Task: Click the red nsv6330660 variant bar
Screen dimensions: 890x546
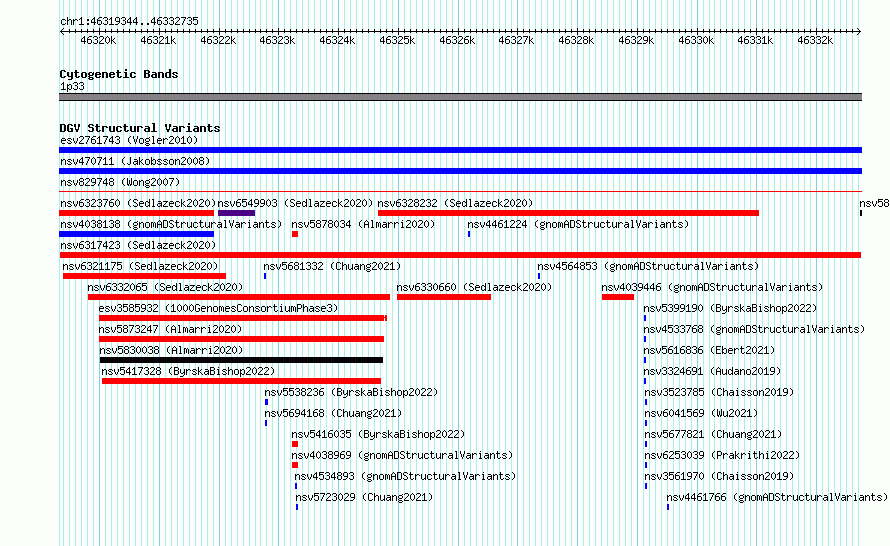Action: 444,297
